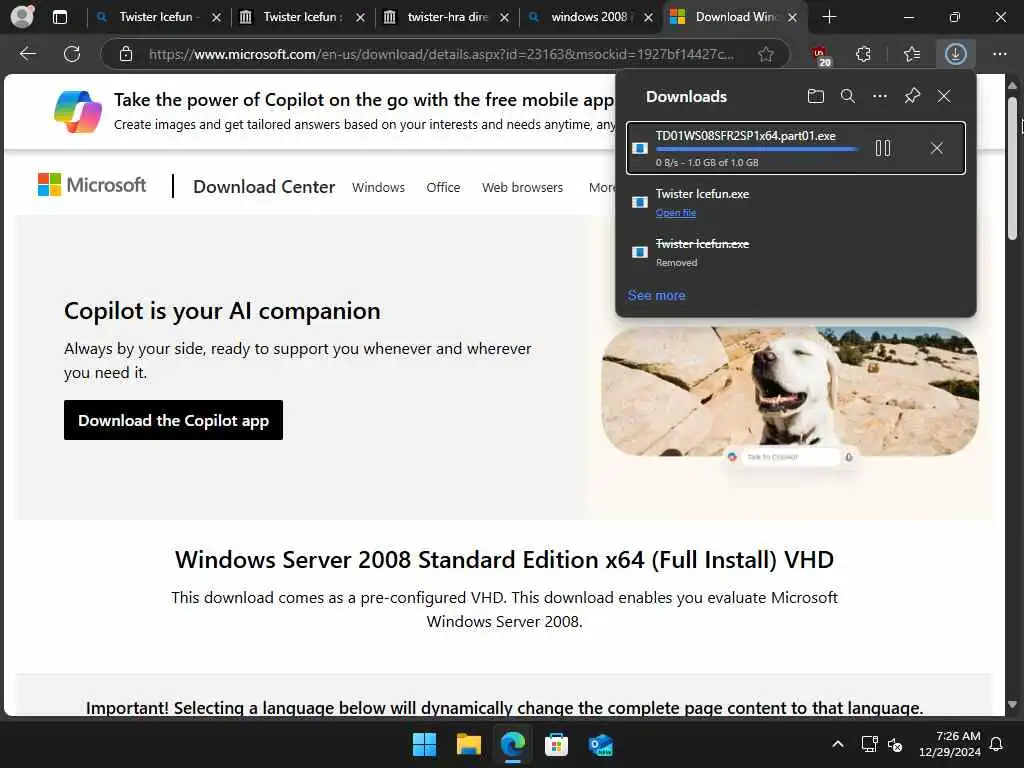
Task: Close the twister-hra tab
Action: [x=504, y=18]
